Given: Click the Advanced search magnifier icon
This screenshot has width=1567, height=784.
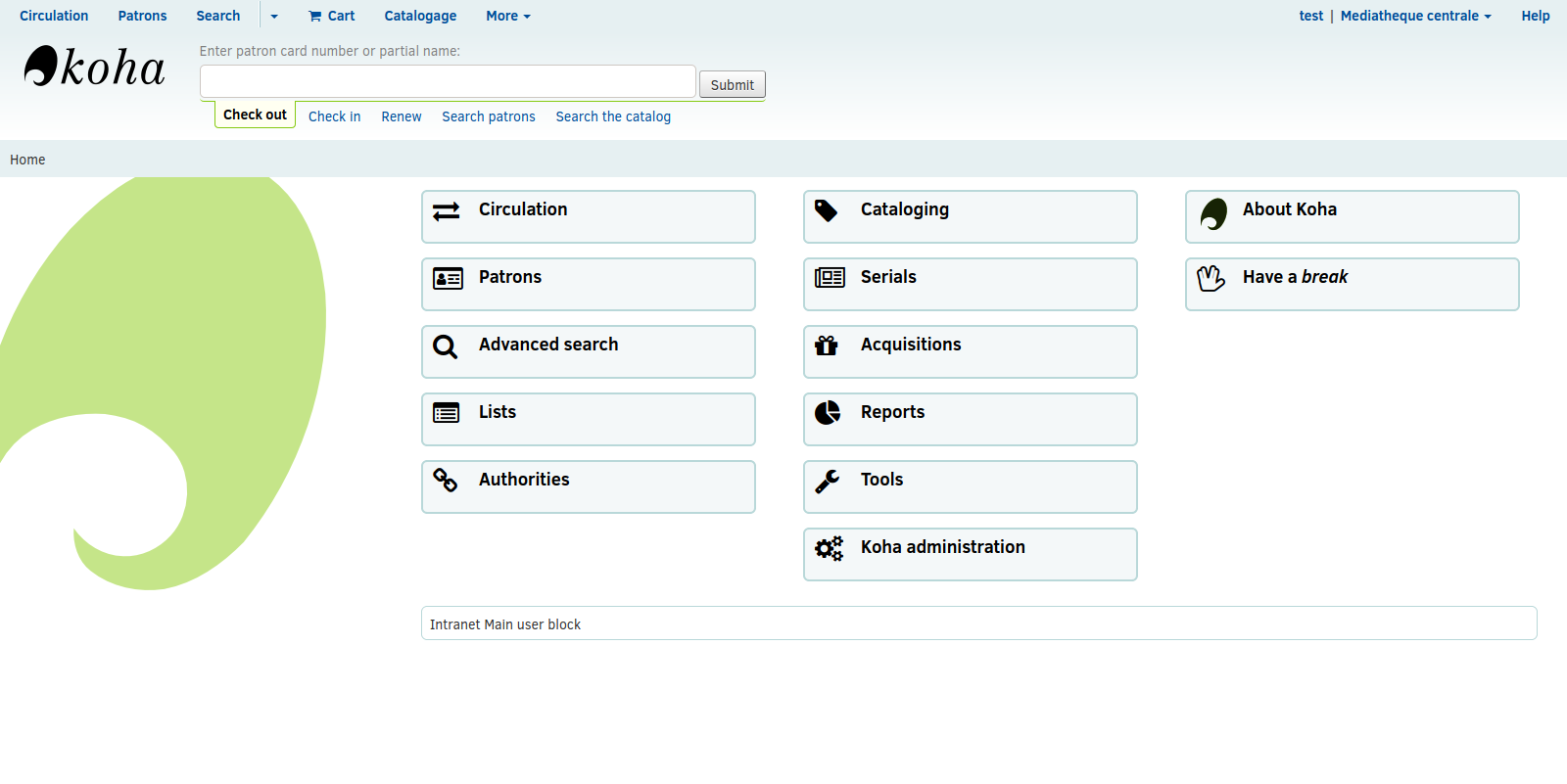Looking at the screenshot, I should (446, 346).
